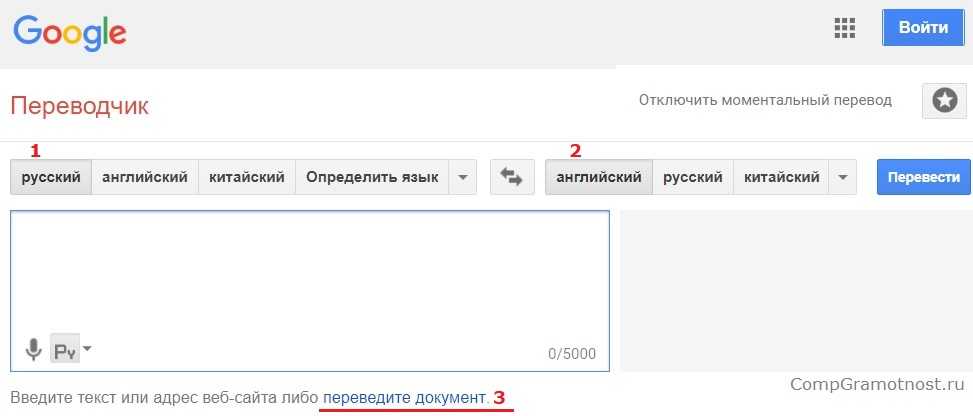Select китайский as target language
Screen dimensions: 973x416
[781, 177]
